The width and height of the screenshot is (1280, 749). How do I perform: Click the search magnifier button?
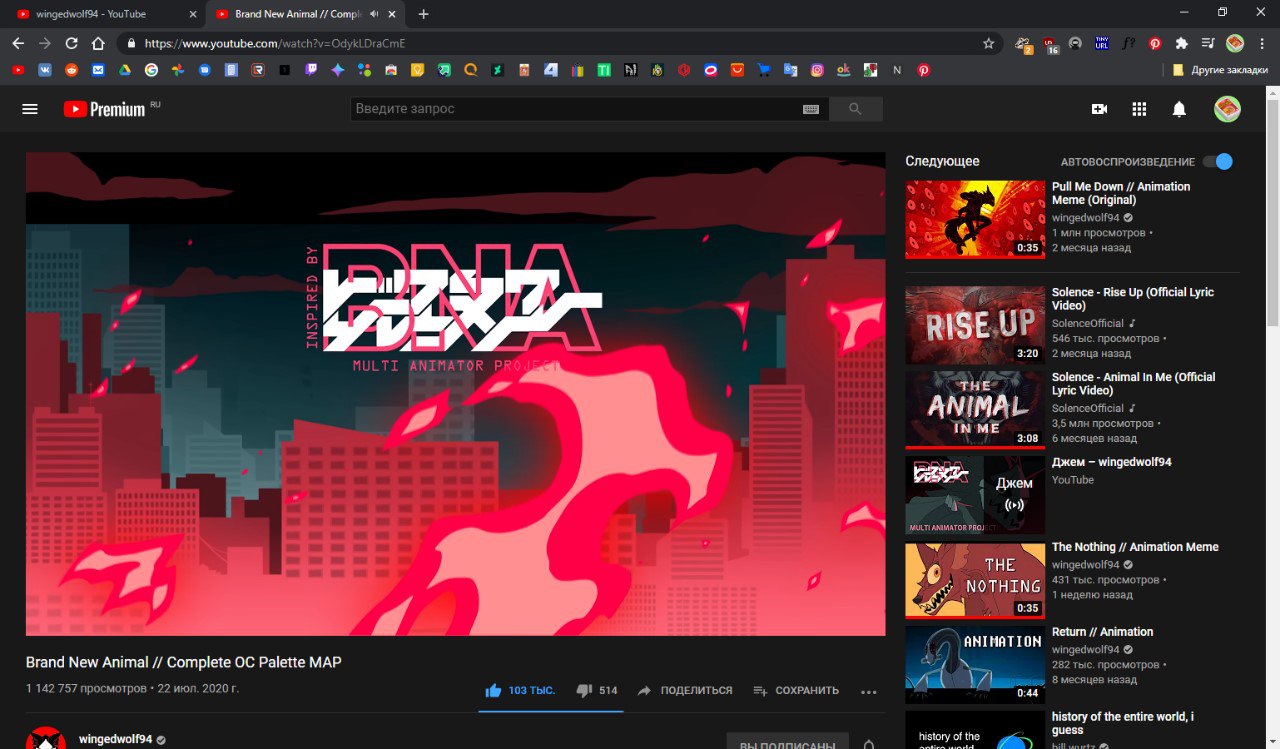855,109
